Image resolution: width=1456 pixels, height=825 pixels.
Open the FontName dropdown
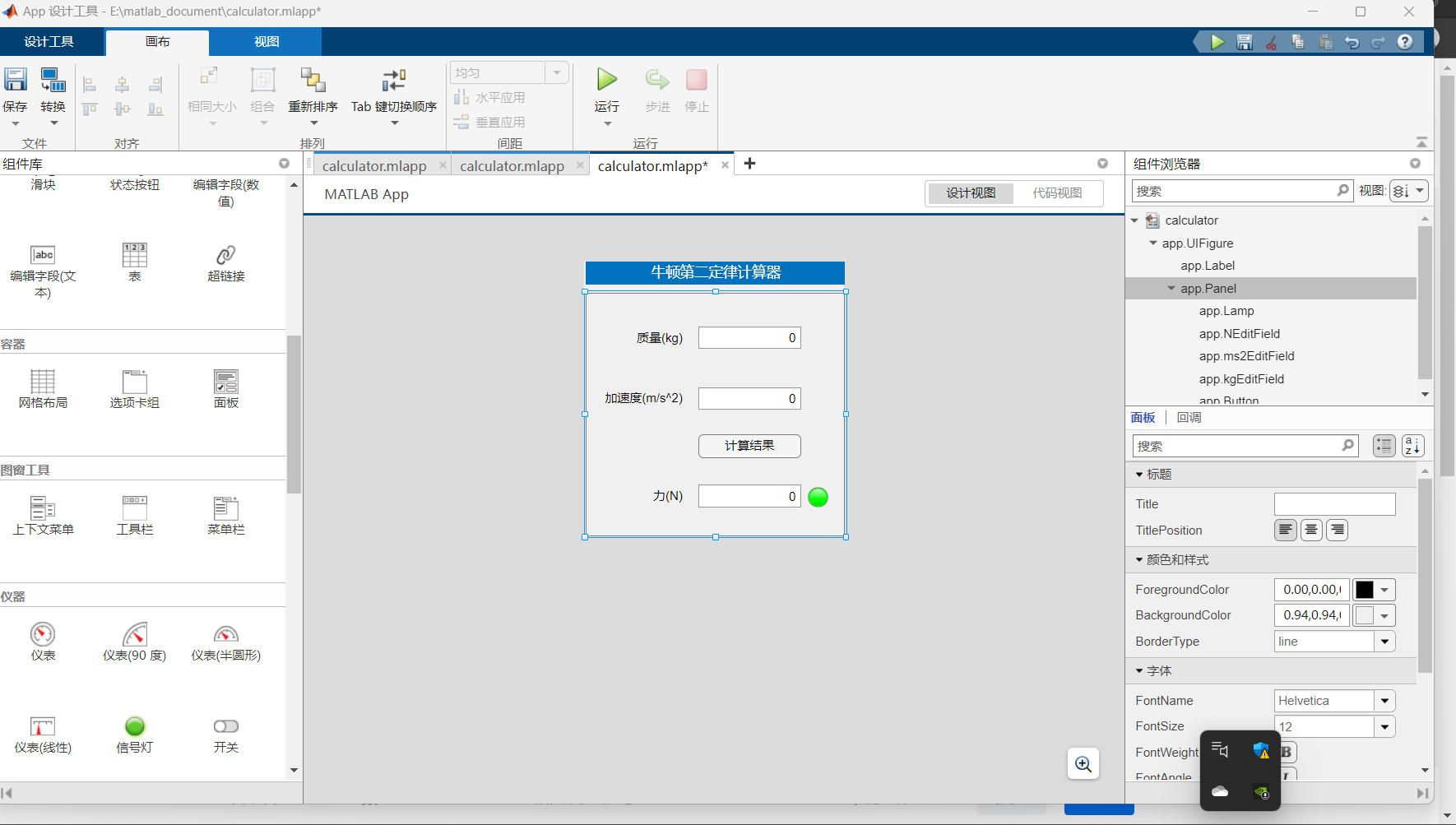[x=1385, y=700]
